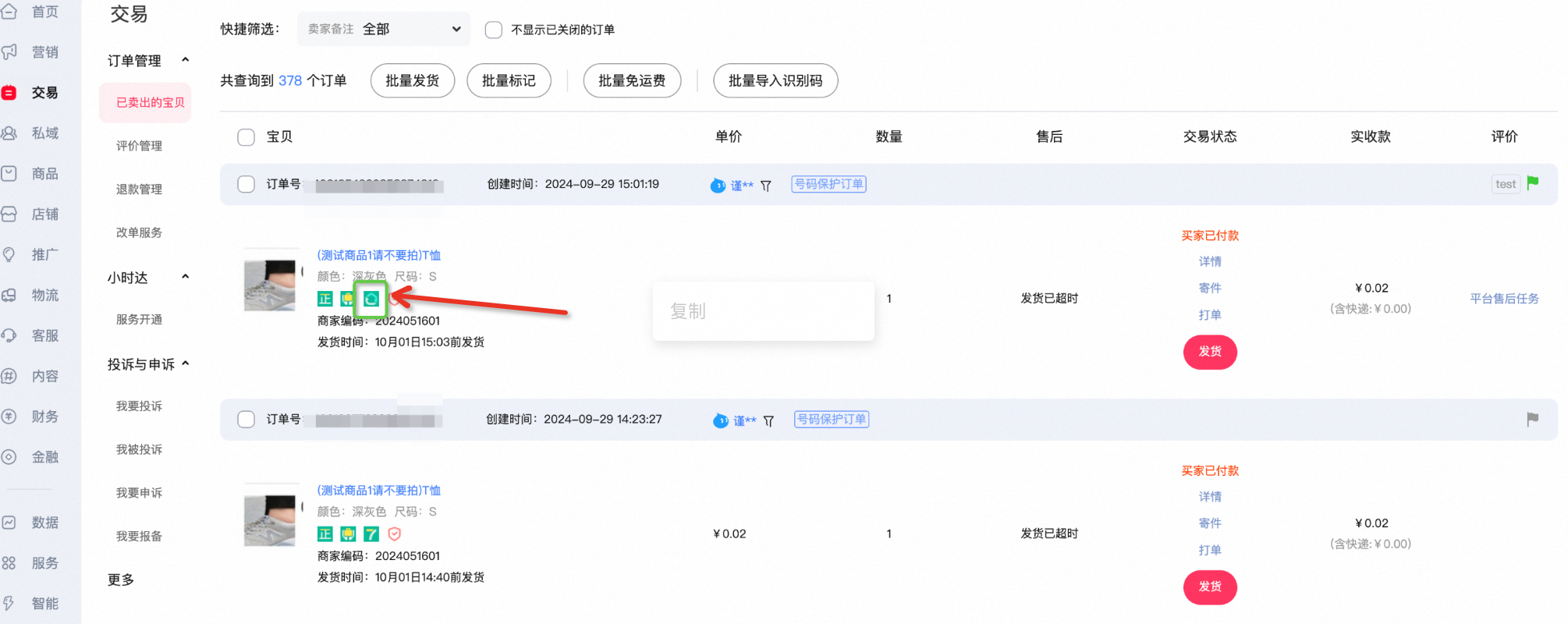Click 批量发货 button
This screenshot has height=624, width=1568.
(x=413, y=80)
